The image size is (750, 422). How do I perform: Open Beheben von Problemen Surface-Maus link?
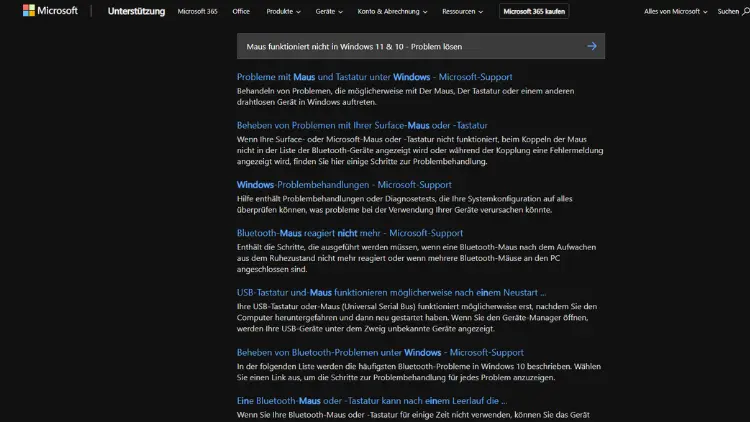coord(362,125)
